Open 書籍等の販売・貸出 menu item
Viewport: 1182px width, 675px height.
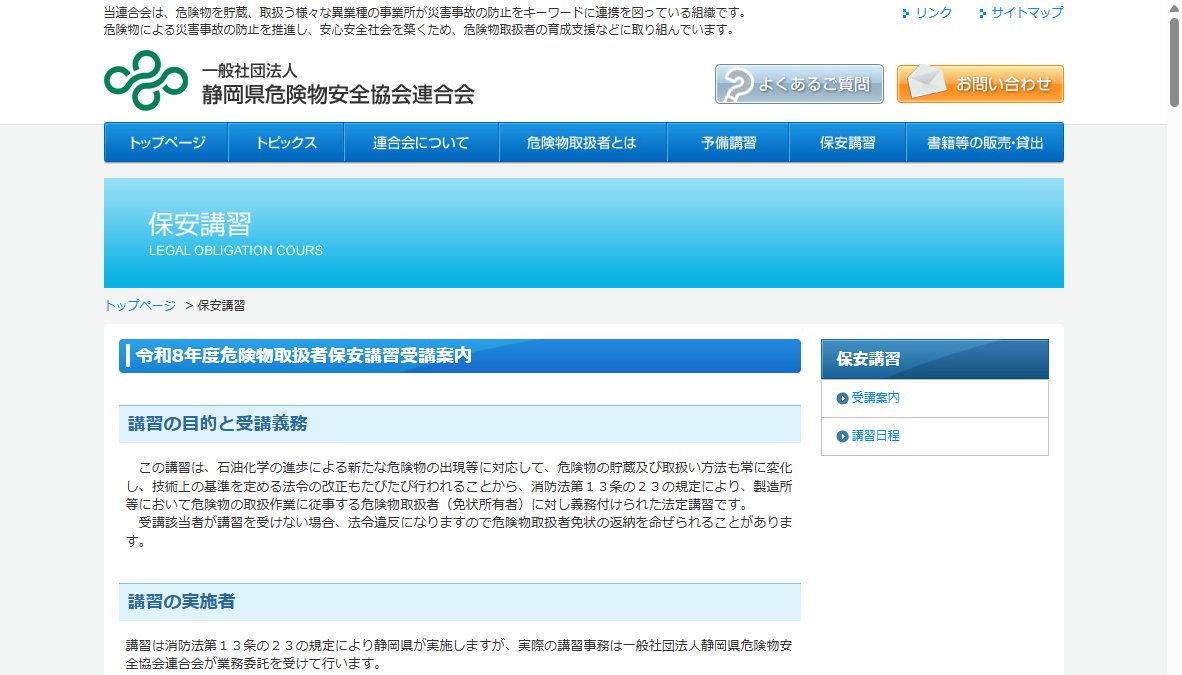tap(985, 143)
